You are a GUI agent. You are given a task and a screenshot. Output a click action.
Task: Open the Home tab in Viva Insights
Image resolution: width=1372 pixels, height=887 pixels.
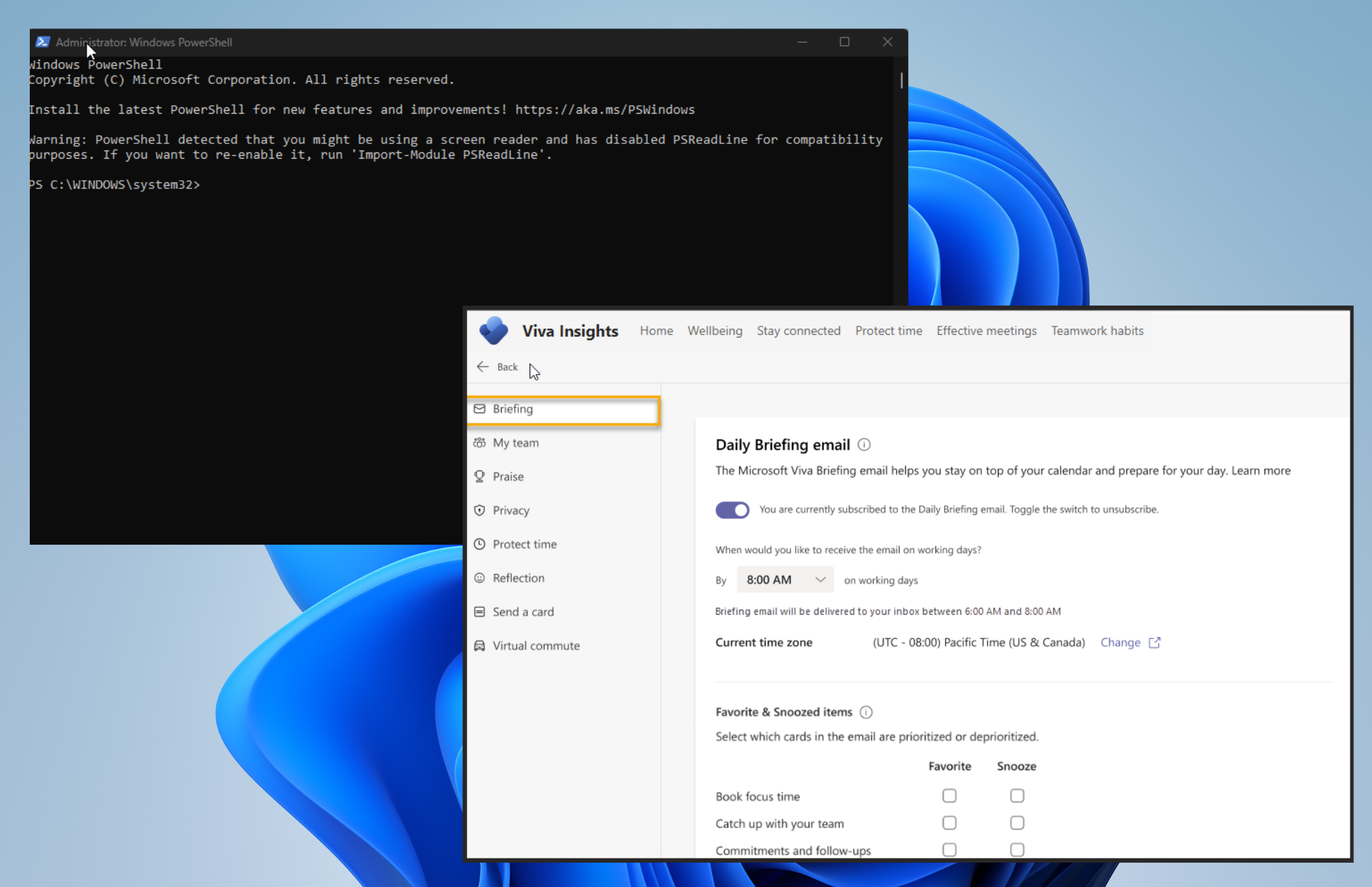click(x=656, y=331)
